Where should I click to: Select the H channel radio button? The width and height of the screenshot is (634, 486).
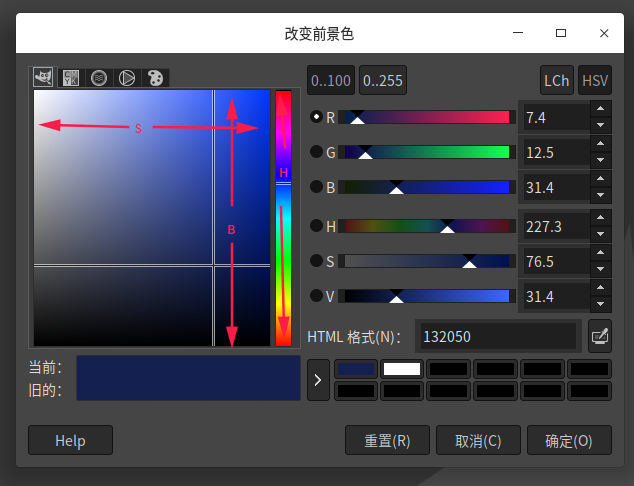tap(316, 225)
